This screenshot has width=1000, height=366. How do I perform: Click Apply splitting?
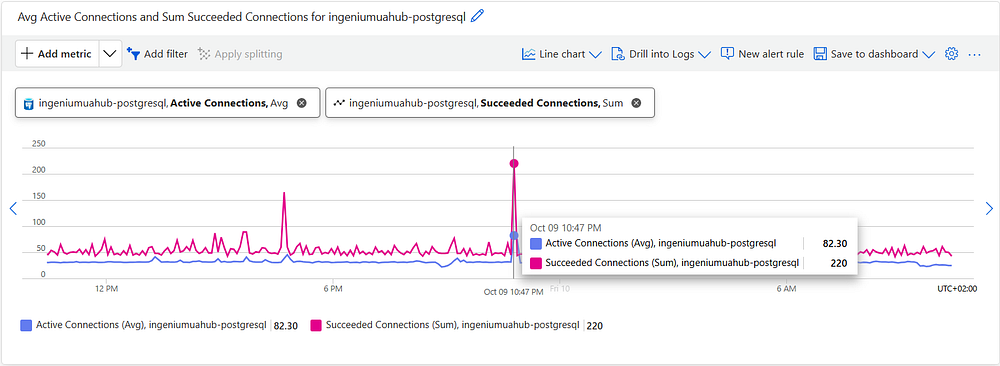[240, 54]
